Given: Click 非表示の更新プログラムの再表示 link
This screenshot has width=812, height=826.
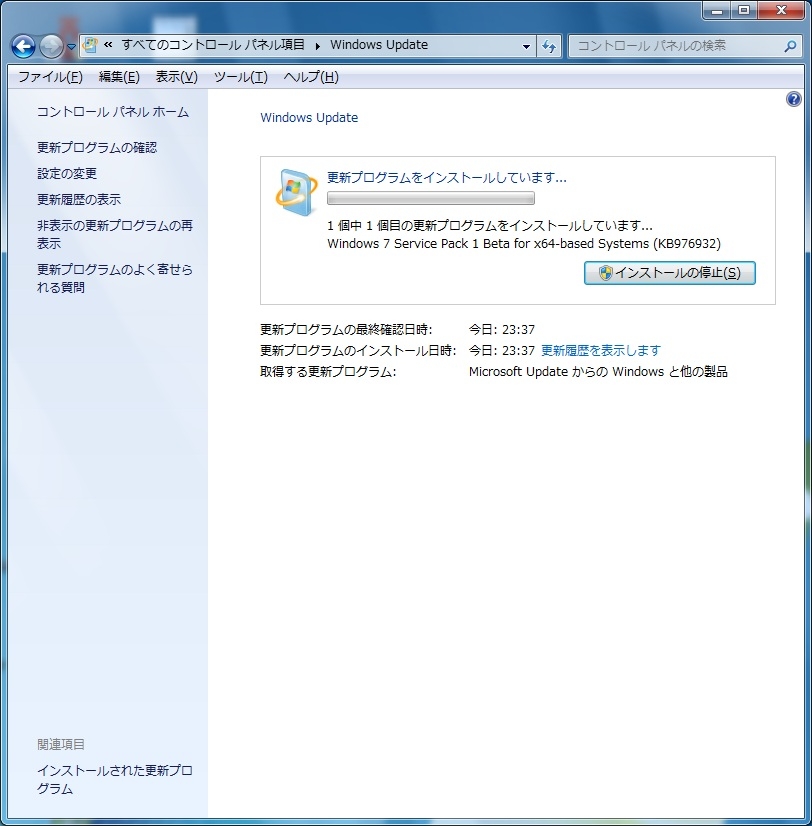Looking at the screenshot, I should coord(115,234).
